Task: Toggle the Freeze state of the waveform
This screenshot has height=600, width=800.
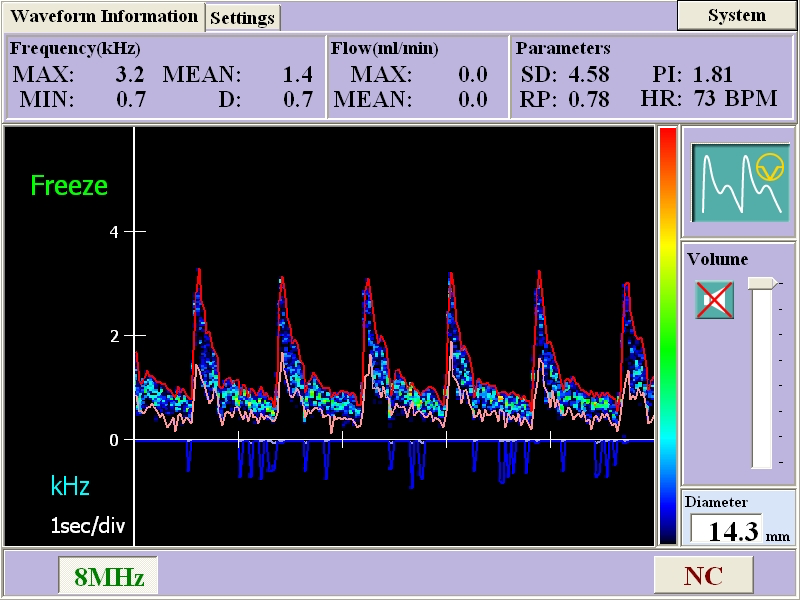Action: coord(69,186)
